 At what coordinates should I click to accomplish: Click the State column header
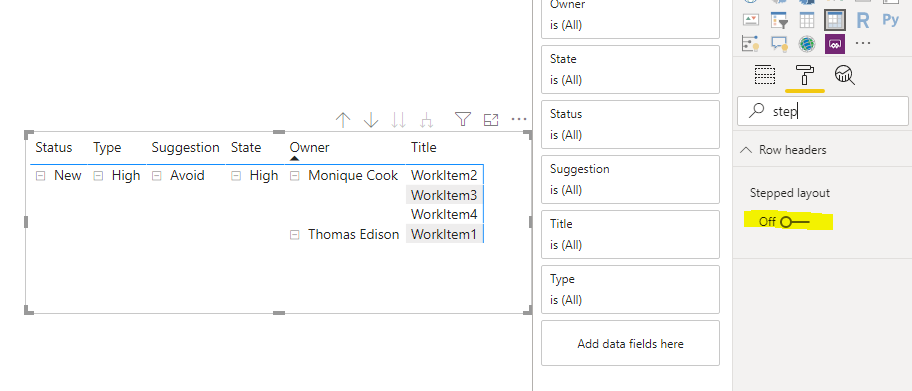click(x=246, y=147)
